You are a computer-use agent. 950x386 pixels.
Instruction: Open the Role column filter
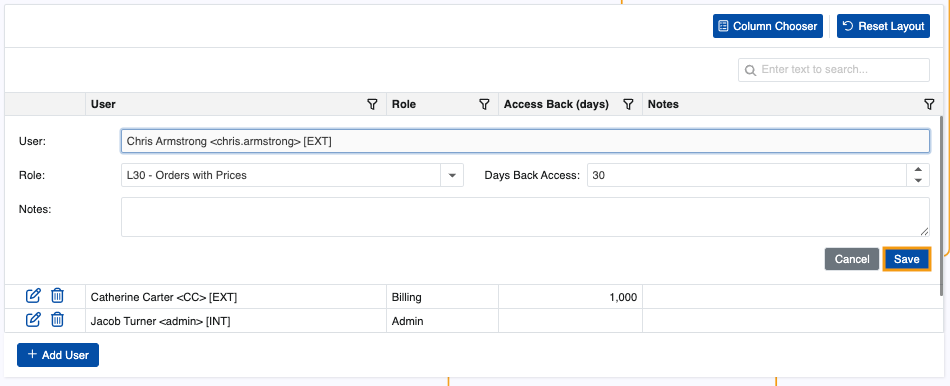tap(484, 104)
